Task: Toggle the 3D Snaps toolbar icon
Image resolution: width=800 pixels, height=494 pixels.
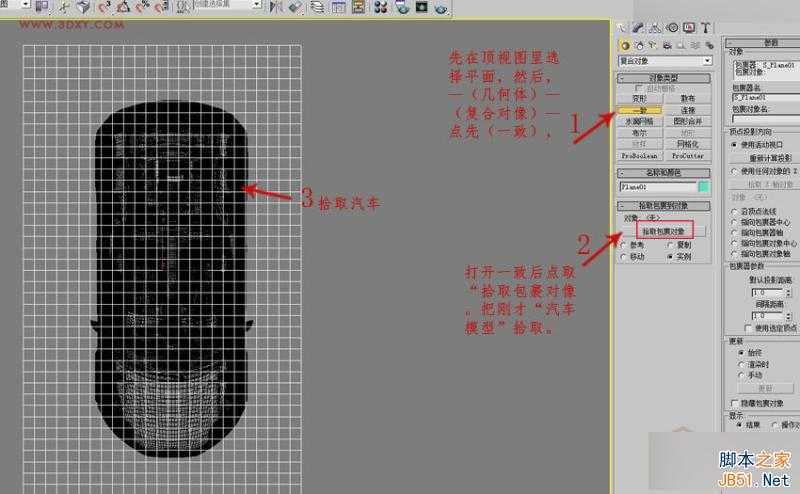Action: 105,6
